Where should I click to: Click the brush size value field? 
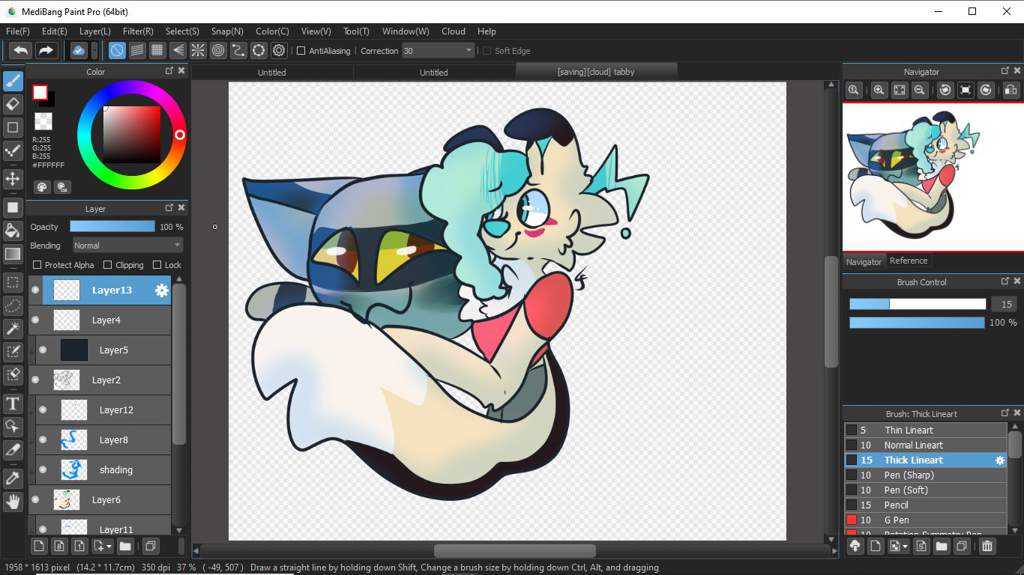tap(1005, 304)
